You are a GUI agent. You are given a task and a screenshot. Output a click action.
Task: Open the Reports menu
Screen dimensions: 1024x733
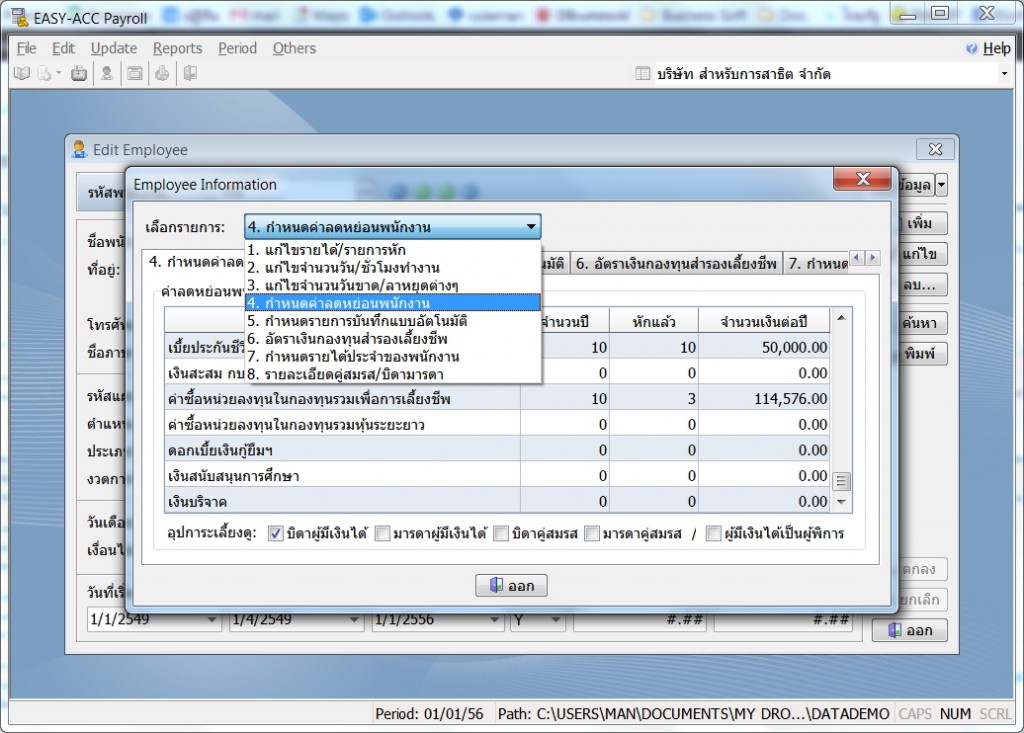click(x=177, y=48)
